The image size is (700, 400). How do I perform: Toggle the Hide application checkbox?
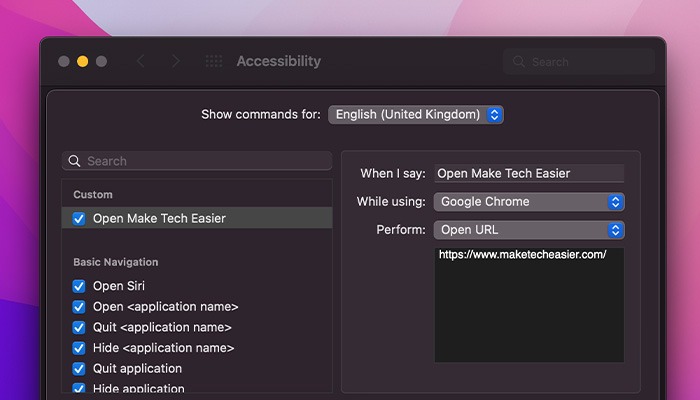tap(79, 388)
